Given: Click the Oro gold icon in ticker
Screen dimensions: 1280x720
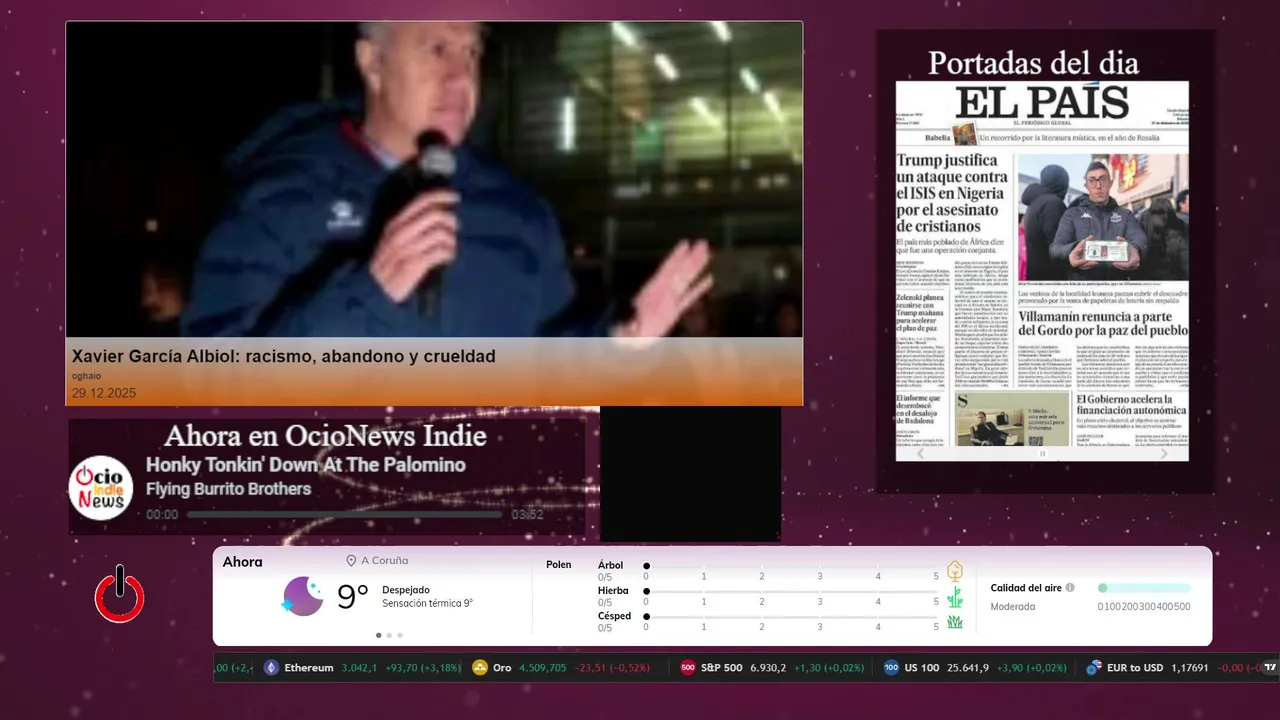Looking at the screenshot, I should [480, 668].
